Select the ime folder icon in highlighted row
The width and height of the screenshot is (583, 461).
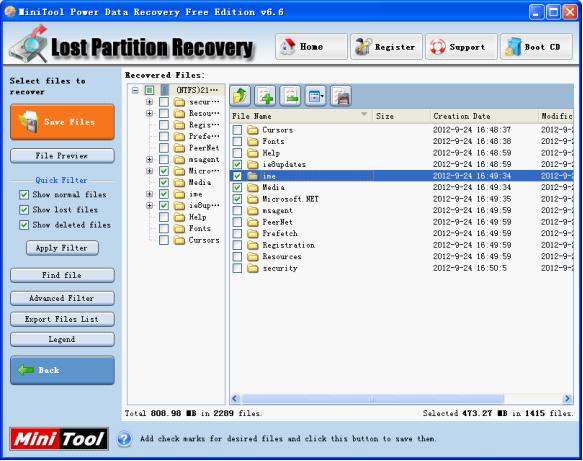pyautogui.click(x=253, y=176)
